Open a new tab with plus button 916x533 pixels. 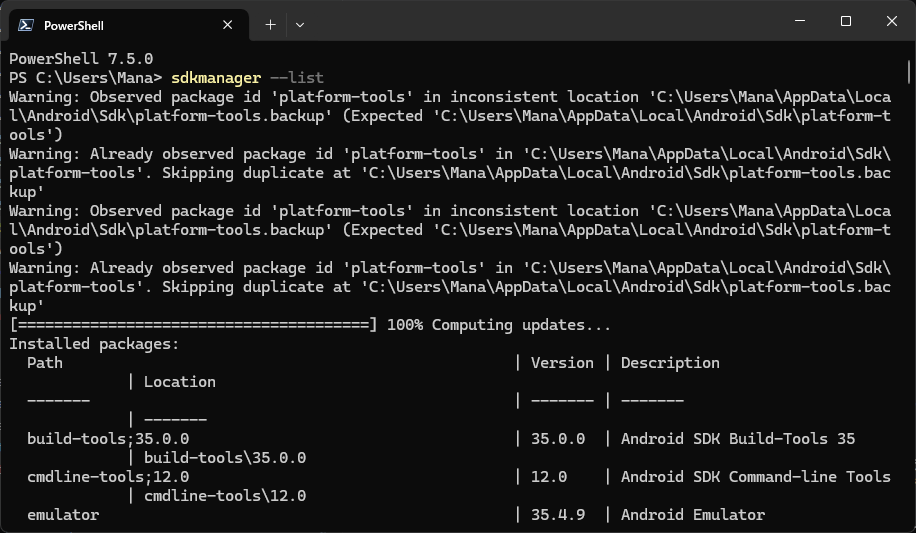[x=270, y=25]
